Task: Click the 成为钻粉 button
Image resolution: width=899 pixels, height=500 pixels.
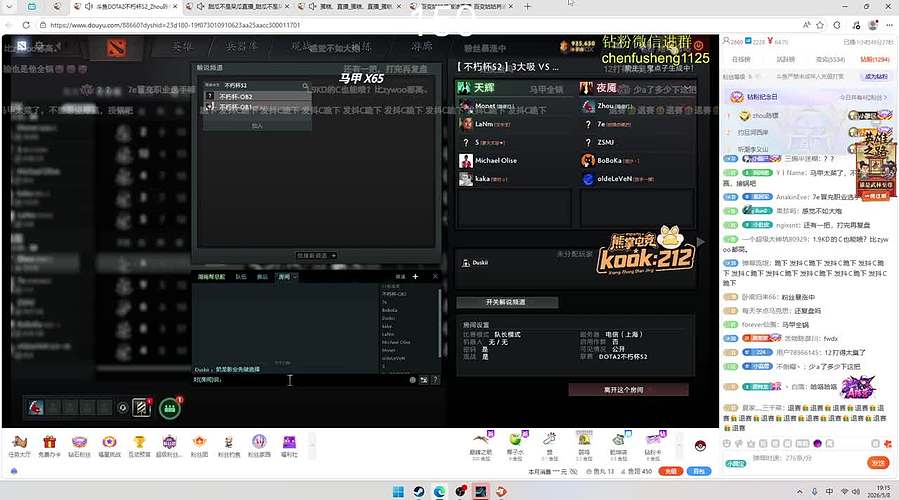Action: tap(875, 76)
